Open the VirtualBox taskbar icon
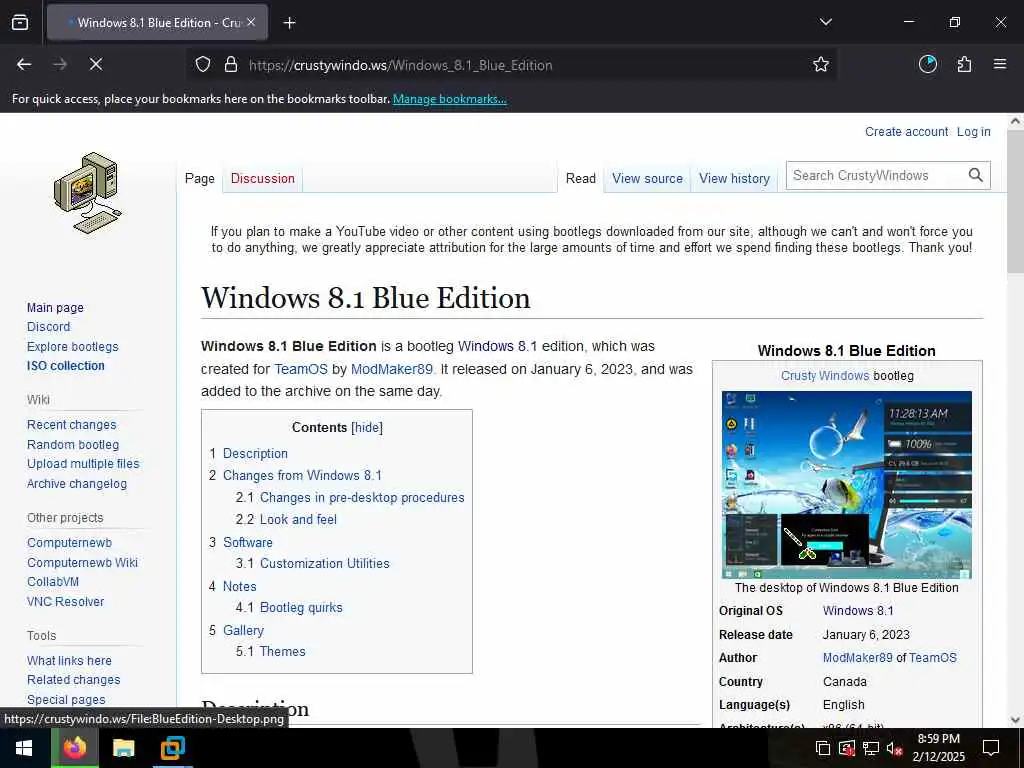 (172, 748)
